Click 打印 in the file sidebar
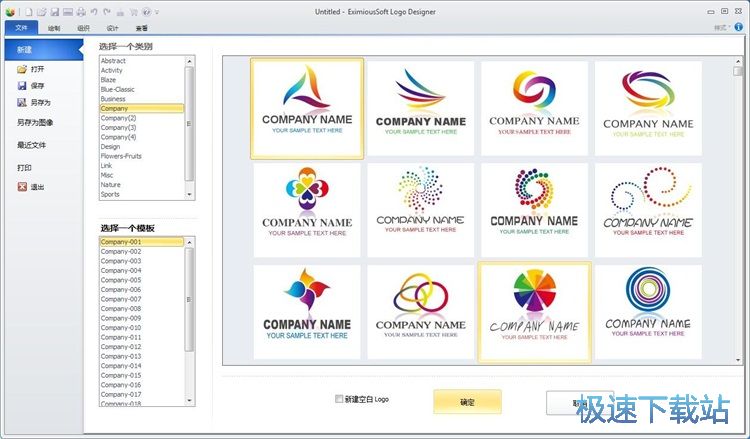This screenshot has height=439, width=750. click(24, 167)
